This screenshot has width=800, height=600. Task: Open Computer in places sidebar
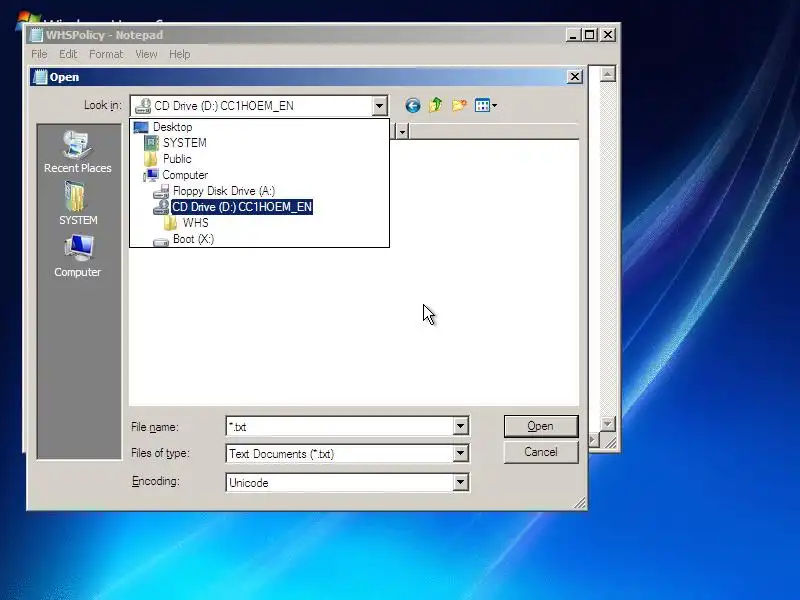pos(78,256)
